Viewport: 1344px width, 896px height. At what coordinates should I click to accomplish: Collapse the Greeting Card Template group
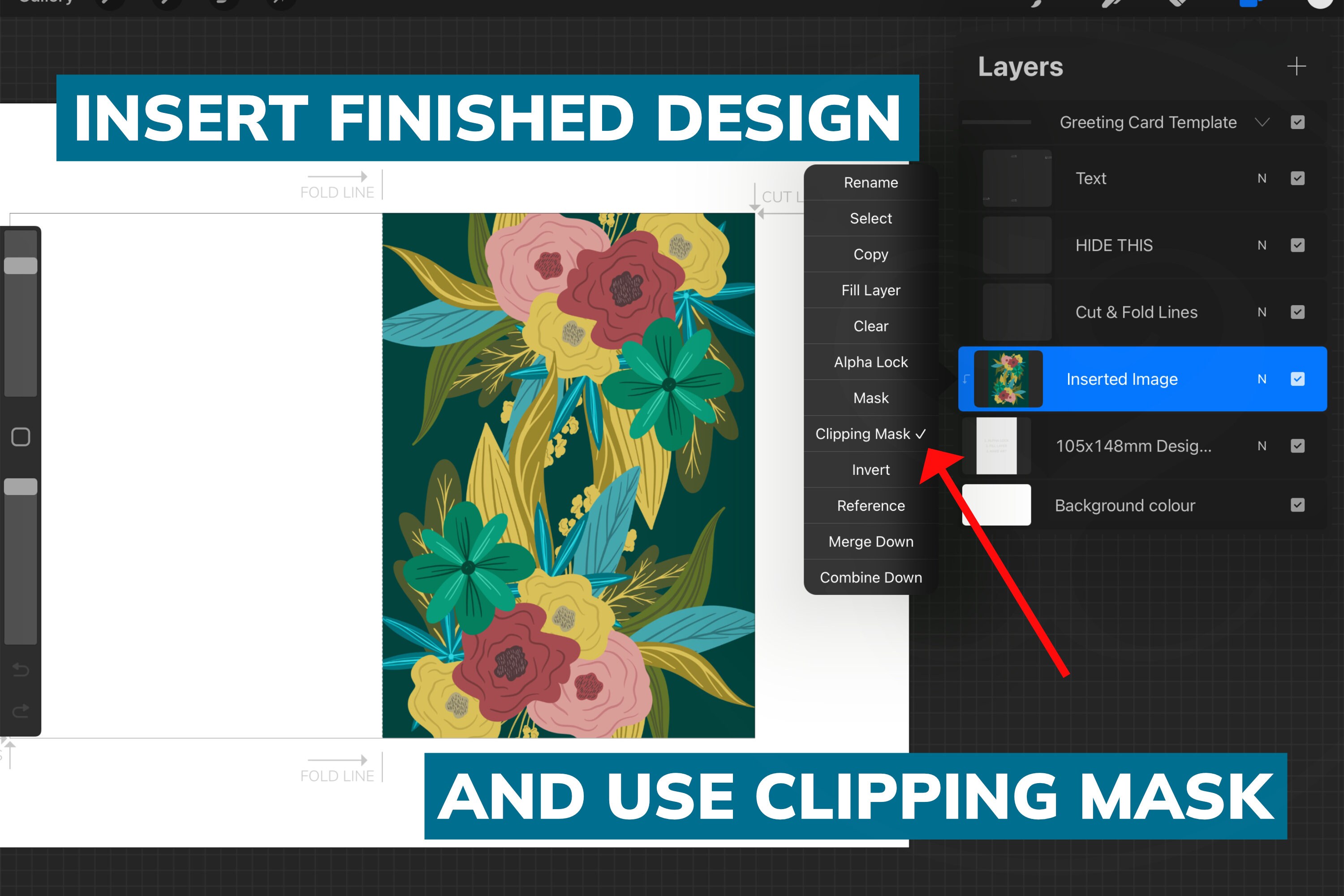pyautogui.click(x=1263, y=122)
